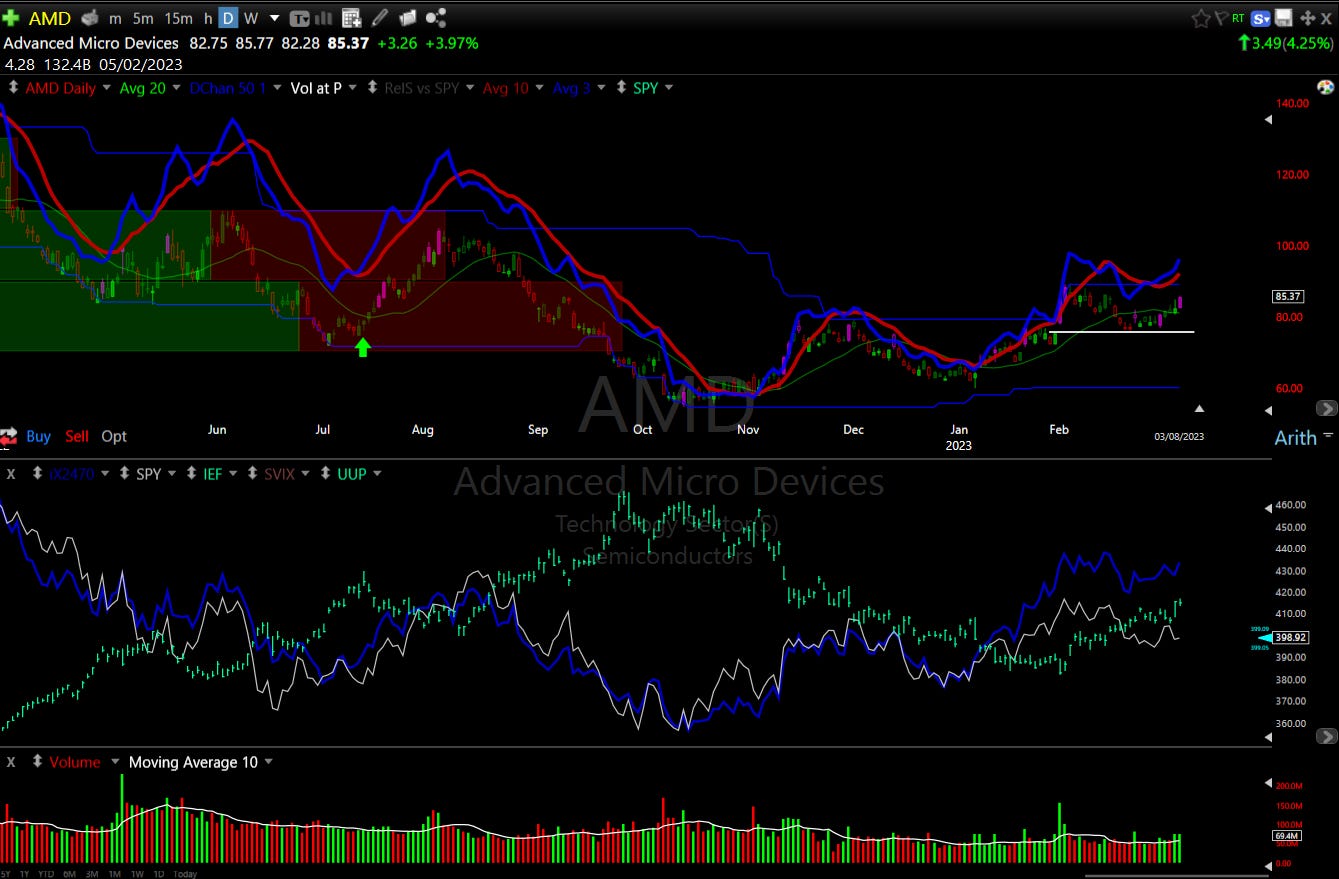Click the bar chart style icon
The image size is (1339, 879).
pyautogui.click(x=326, y=18)
